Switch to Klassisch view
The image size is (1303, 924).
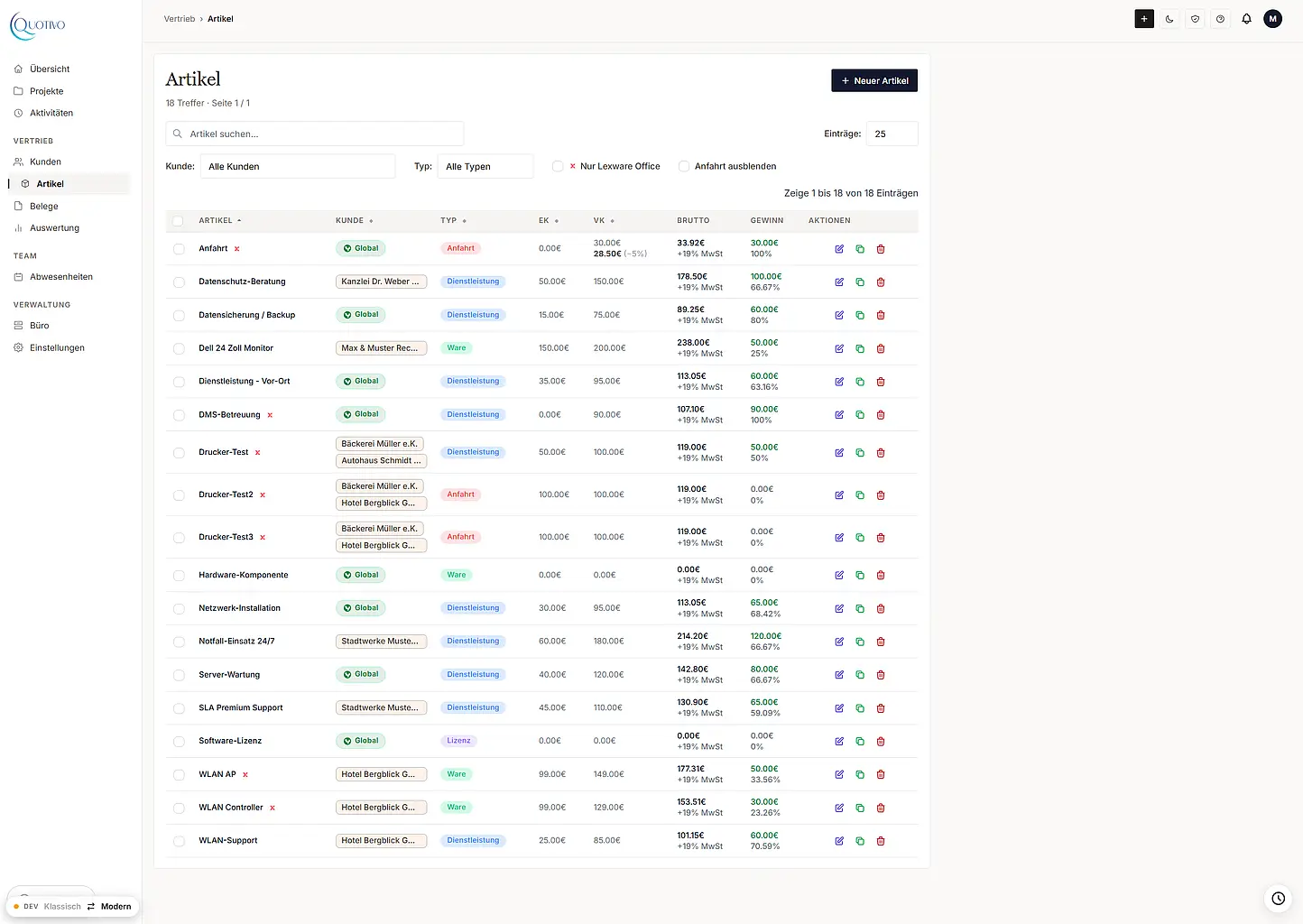tap(62, 906)
